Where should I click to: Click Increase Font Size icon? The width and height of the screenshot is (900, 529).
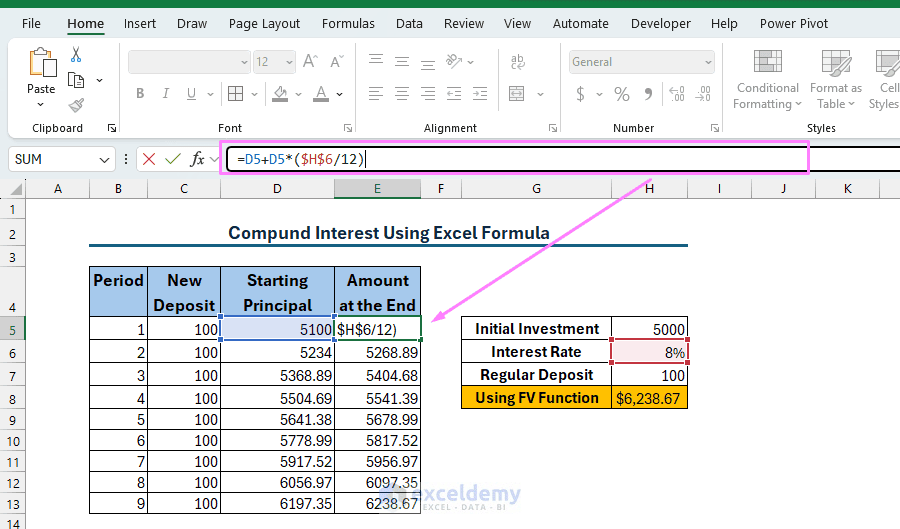pos(311,61)
